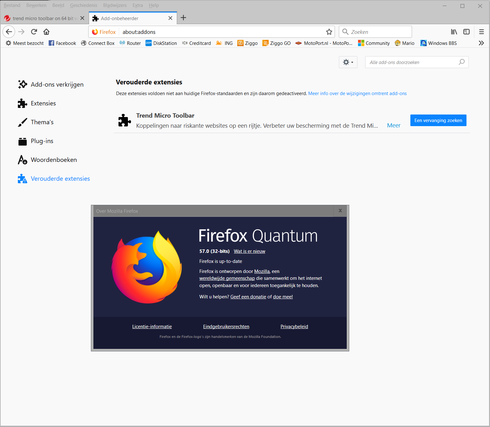Bookmark this page with the star
Viewport: 490px width, 427px height.
tap(329, 32)
